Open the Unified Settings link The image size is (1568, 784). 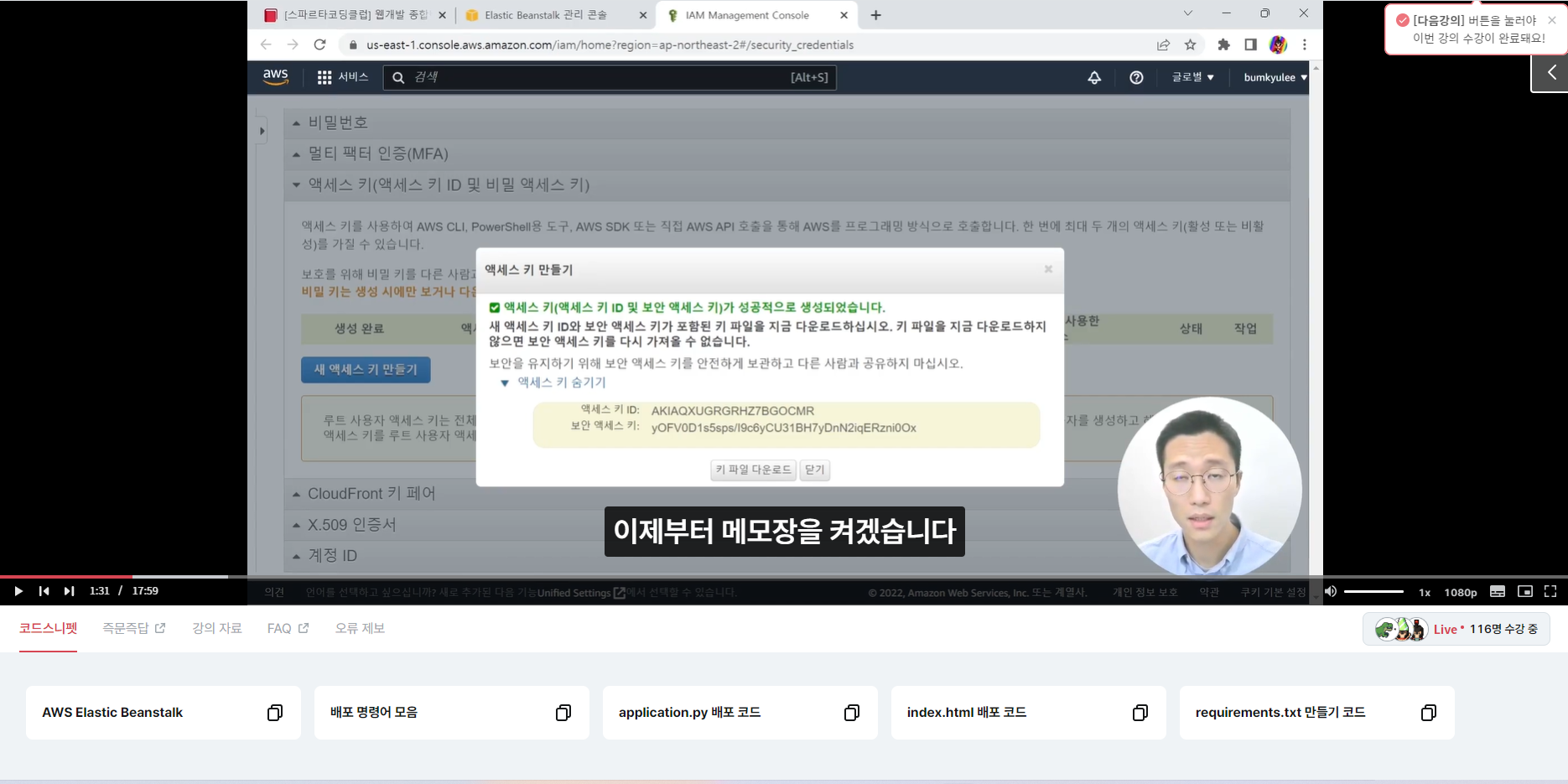(x=581, y=593)
